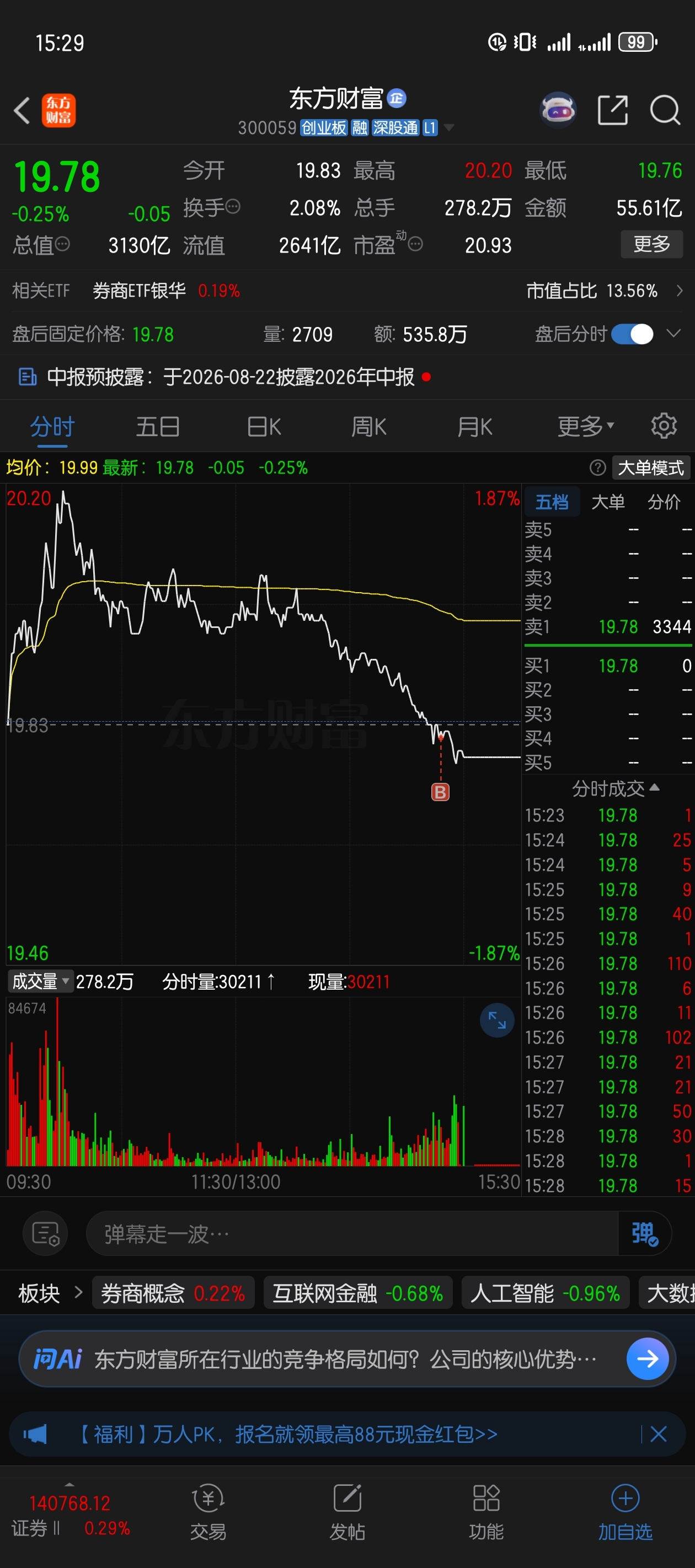Image resolution: width=695 pixels, height=1568 pixels.
Task: Open the 发帖 post icon
Action: coord(347,1512)
